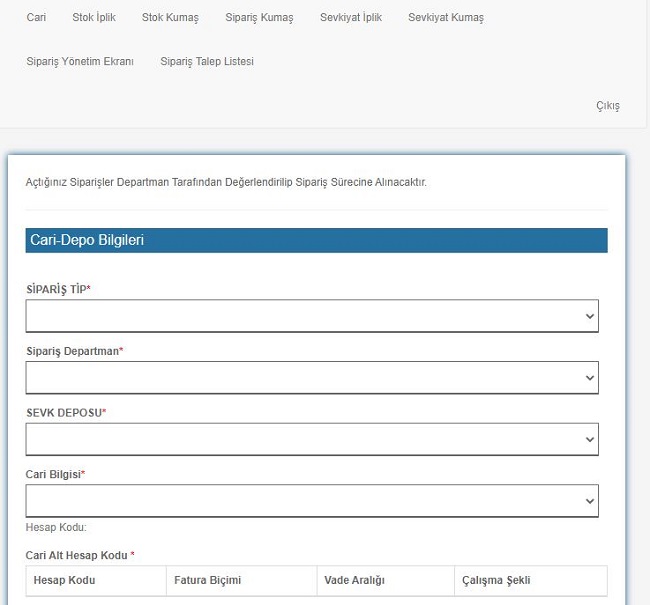Navigate to Sipariş Kumaş
This screenshot has height=605, width=650.
click(x=259, y=17)
